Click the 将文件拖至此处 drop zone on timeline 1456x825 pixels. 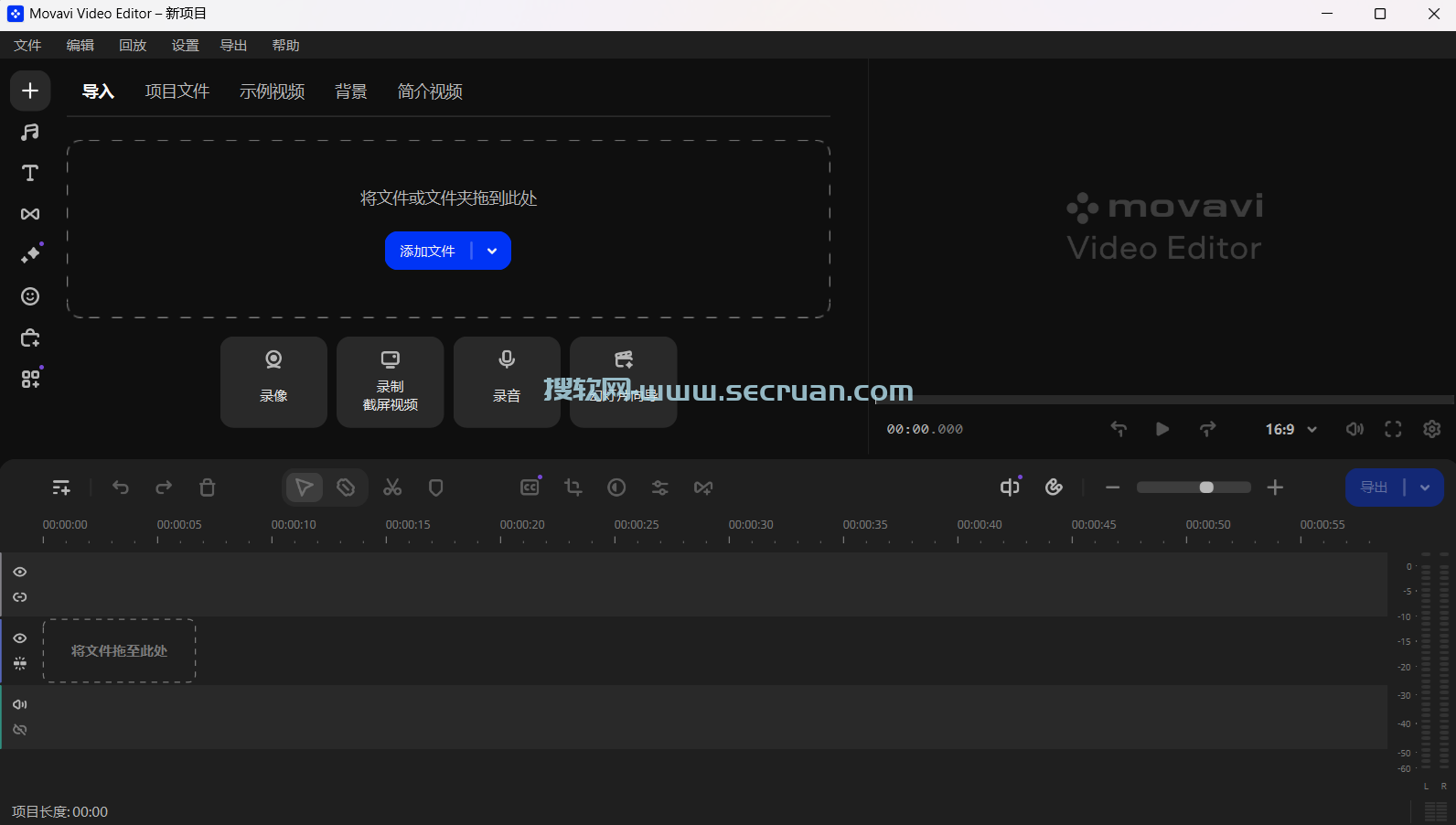point(119,650)
